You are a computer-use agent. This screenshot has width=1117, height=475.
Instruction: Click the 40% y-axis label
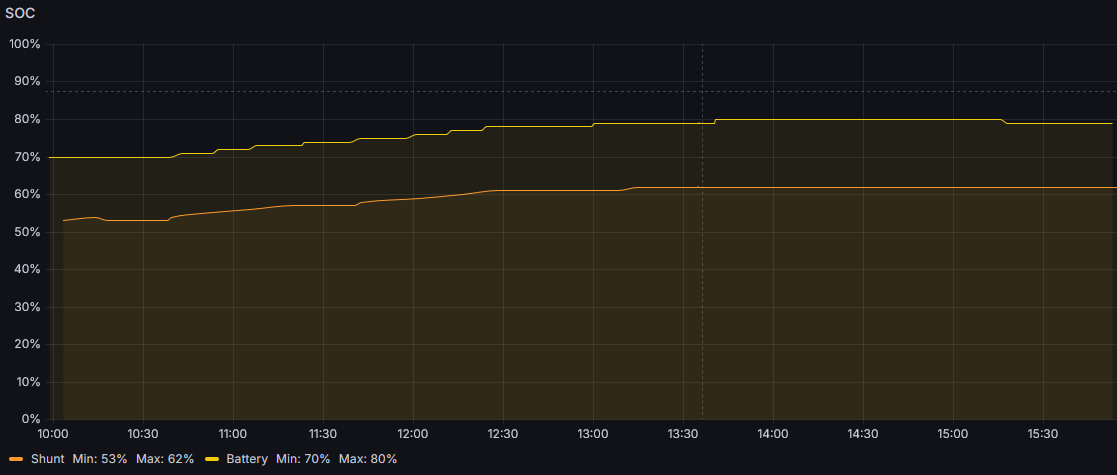pyautogui.click(x=28, y=270)
